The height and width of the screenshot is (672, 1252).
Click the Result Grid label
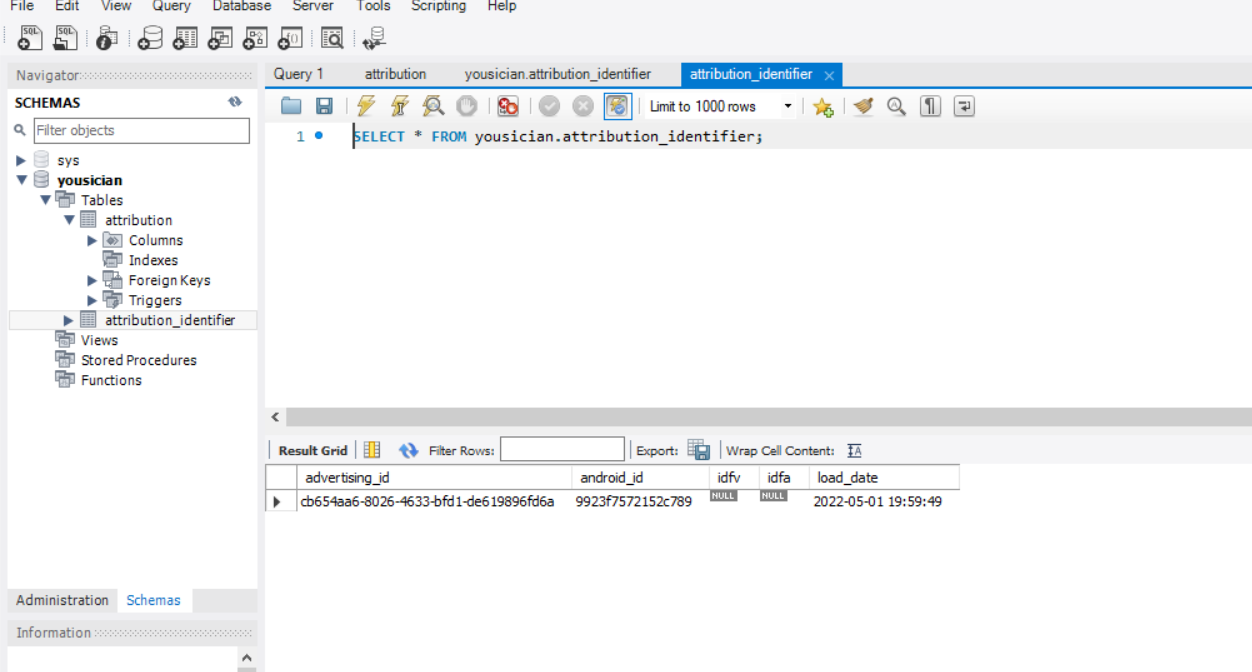(x=311, y=450)
